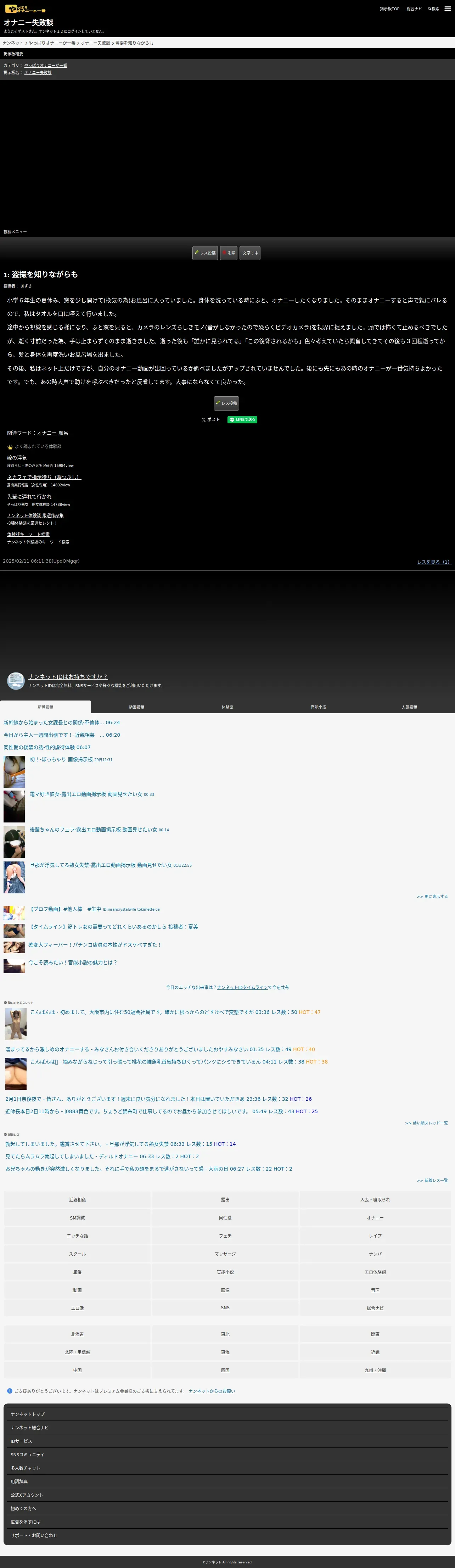Viewport: 455px width, 1568px height.
Task: Open 用語辞典 in footer menu
Action: coord(227,1481)
